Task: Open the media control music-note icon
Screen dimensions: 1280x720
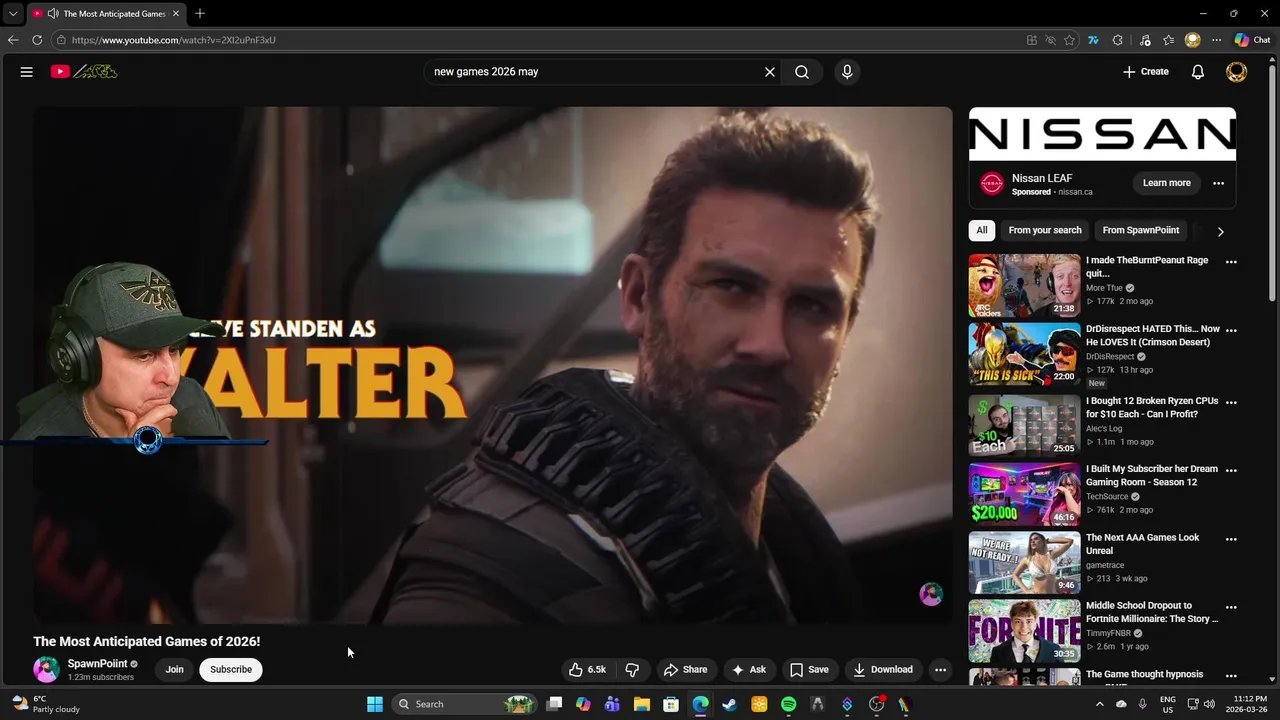Action: tap(1145, 40)
